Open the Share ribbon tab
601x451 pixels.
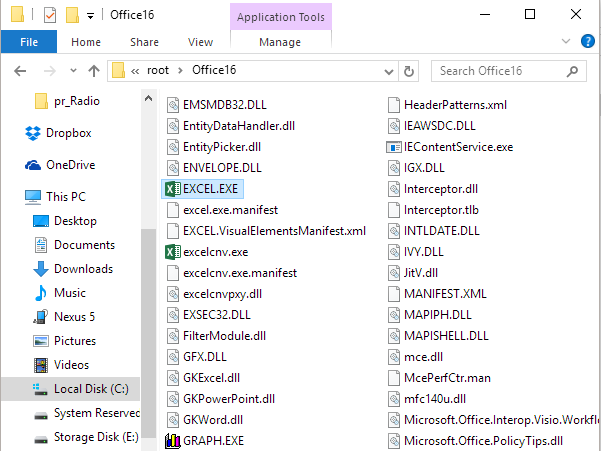(x=144, y=42)
